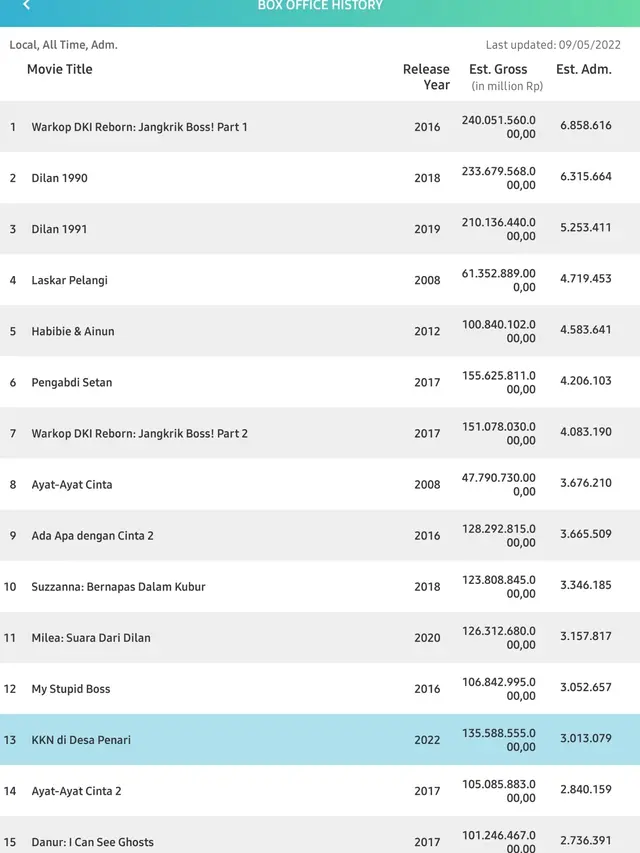The image size is (640, 853).
Task: Select Ayat-Ayat Cinta 2 entry
Action: [x=320, y=792]
